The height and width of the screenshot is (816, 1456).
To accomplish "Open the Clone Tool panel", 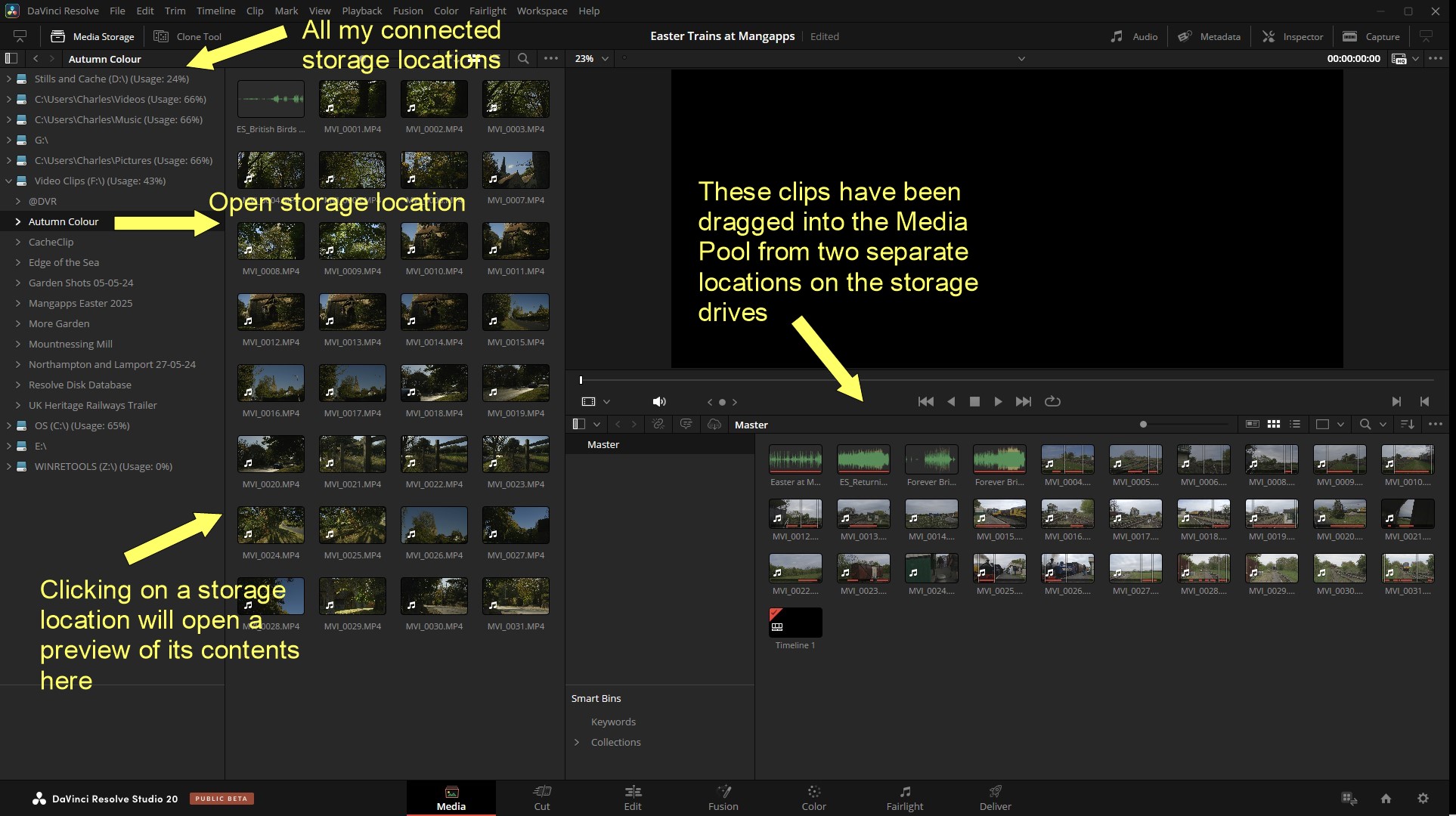I will 187,36.
